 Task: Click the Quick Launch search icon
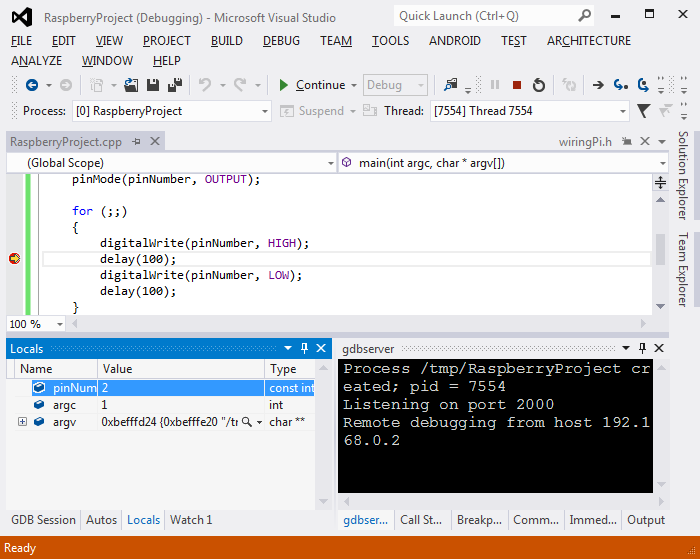click(584, 16)
